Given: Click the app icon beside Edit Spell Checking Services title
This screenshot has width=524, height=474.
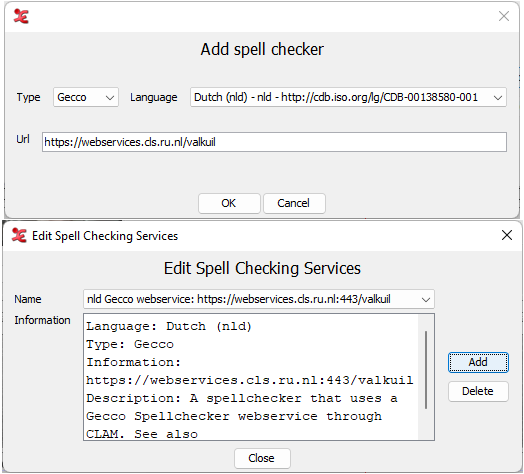Looking at the screenshot, I should (x=19, y=235).
